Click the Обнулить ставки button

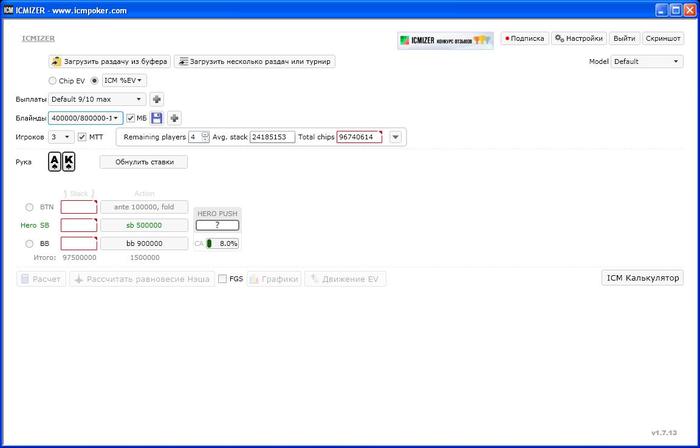tap(144, 162)
